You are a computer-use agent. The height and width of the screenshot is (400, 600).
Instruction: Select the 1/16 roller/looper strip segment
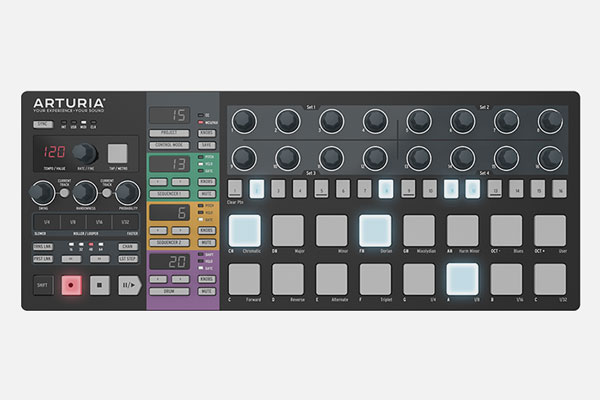coord(99,222)
